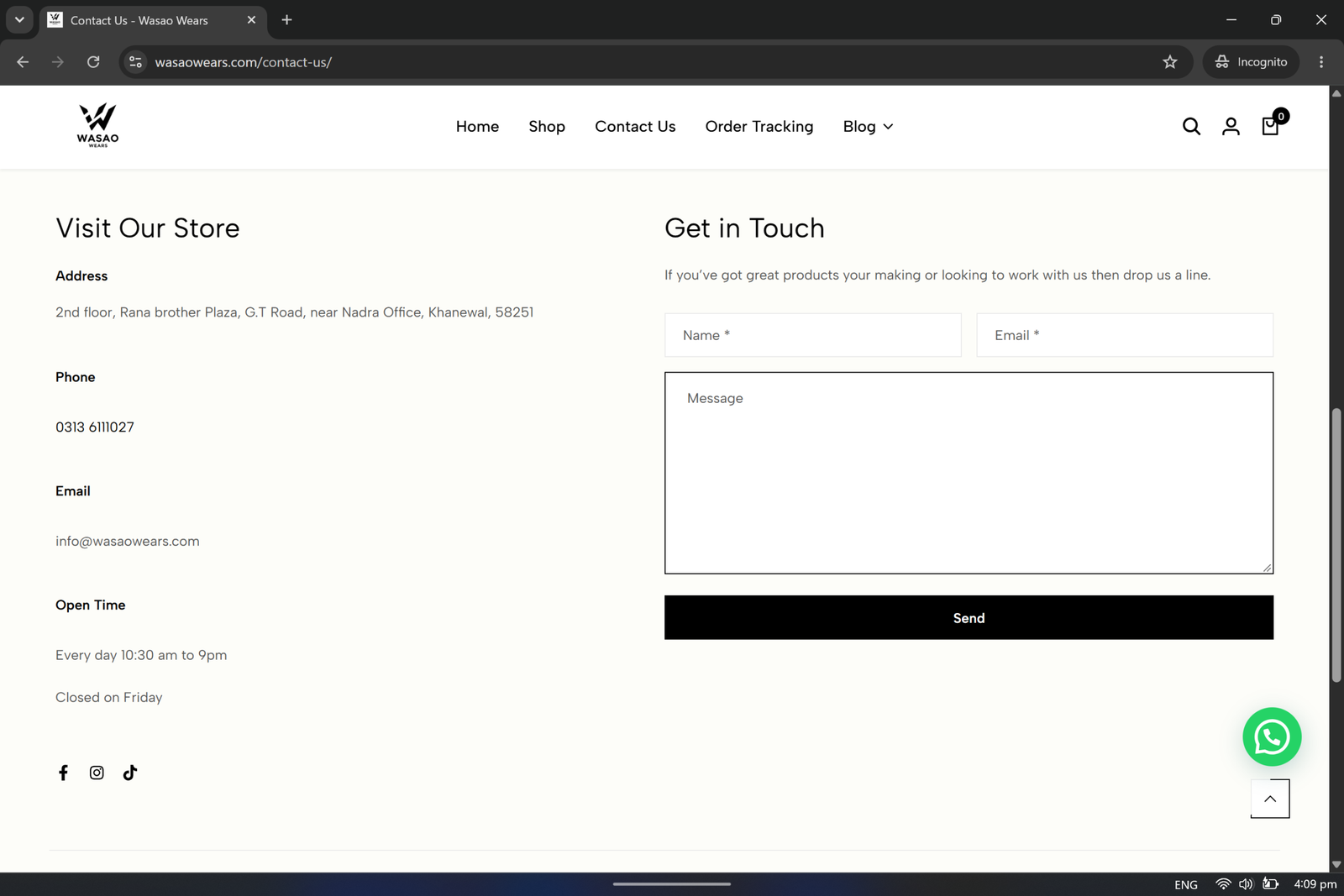This screenshot has height=896, width=1344.
Task: Click the back-to-top arrow button
Action: (1270, 799)
